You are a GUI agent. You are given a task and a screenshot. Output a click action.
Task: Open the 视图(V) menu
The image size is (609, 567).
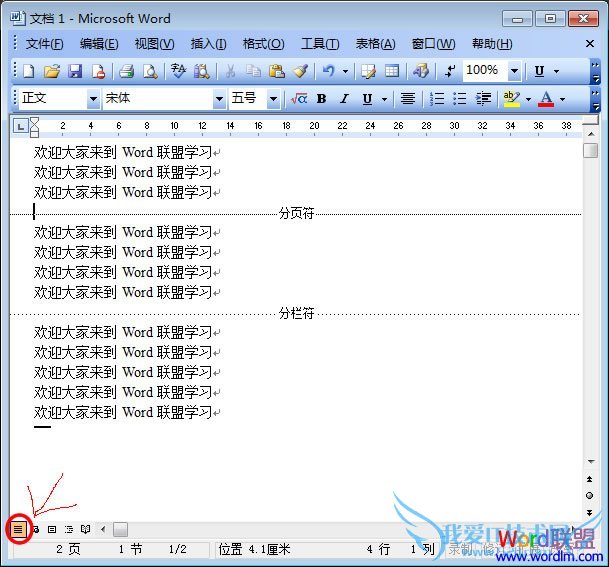tap(154, 44)
